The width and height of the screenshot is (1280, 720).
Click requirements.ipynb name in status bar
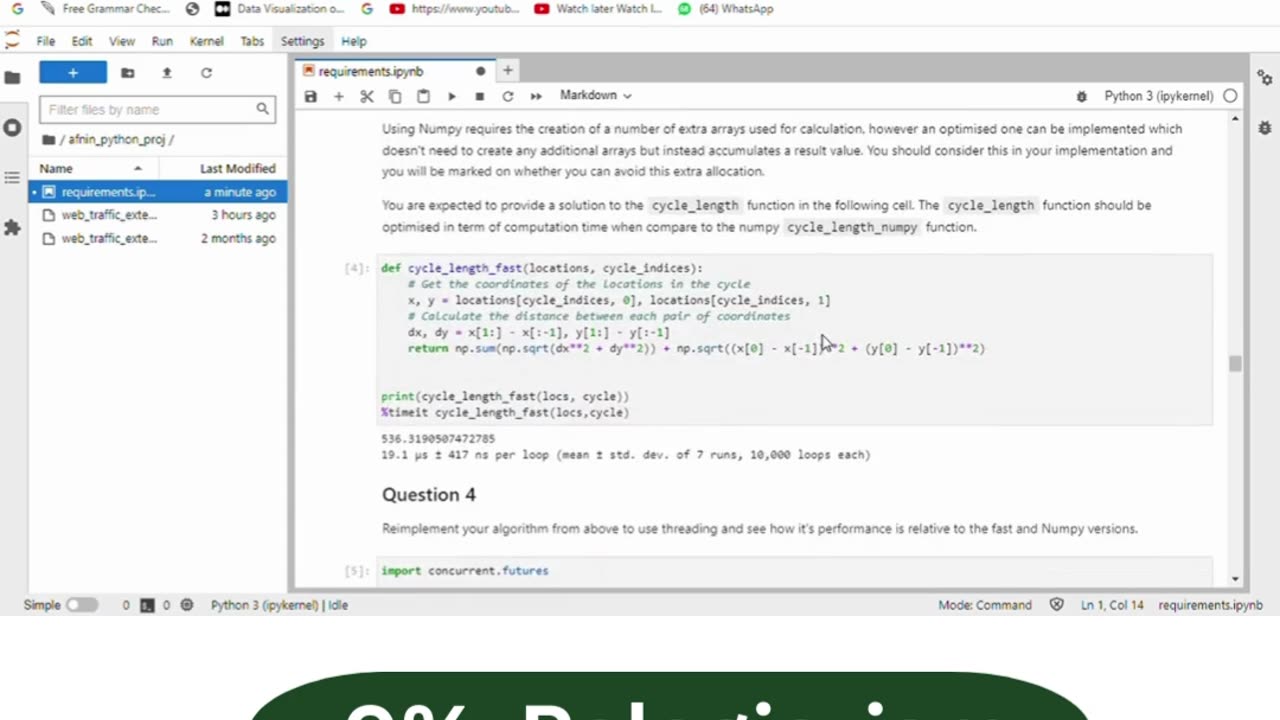tap(1210, 605)
